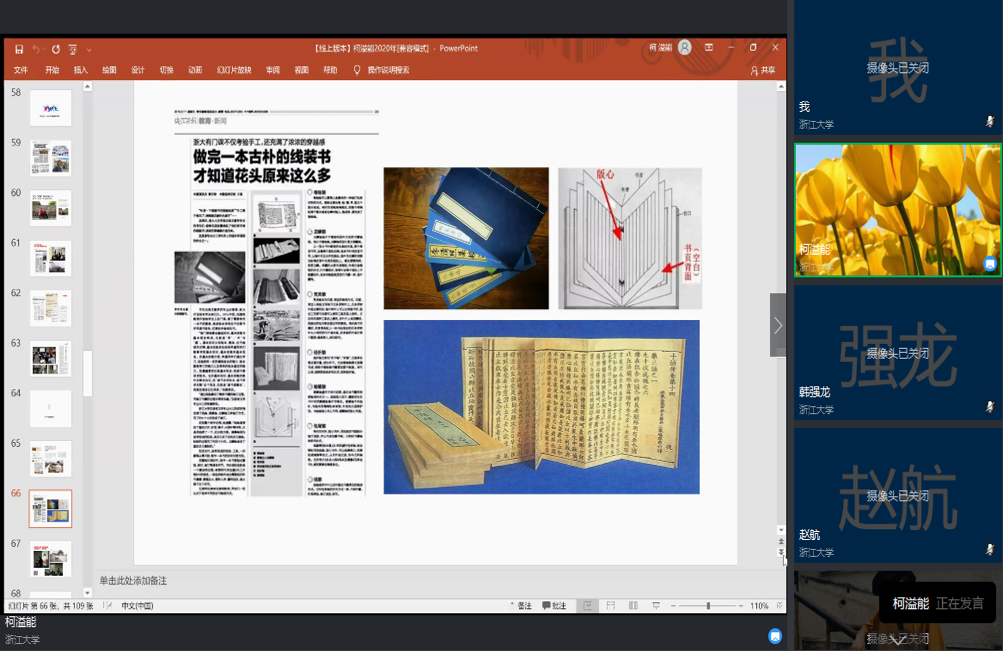Toggle the 备注 notes pane button
This screenshot has height=651, width=1003.
pyautogui.click(x=520, y=606)
